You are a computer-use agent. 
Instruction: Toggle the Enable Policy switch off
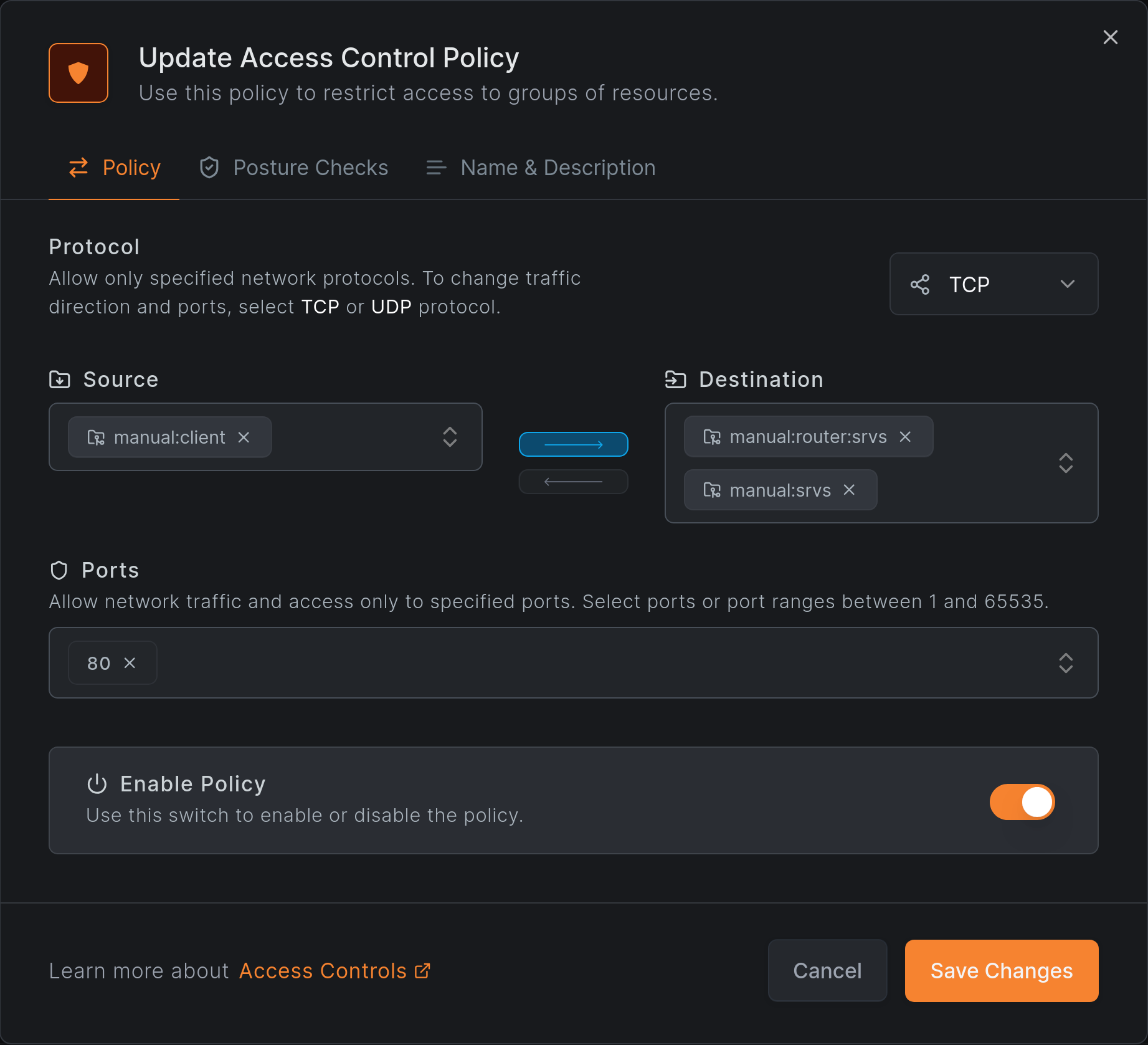click(x=1022, y=802)
